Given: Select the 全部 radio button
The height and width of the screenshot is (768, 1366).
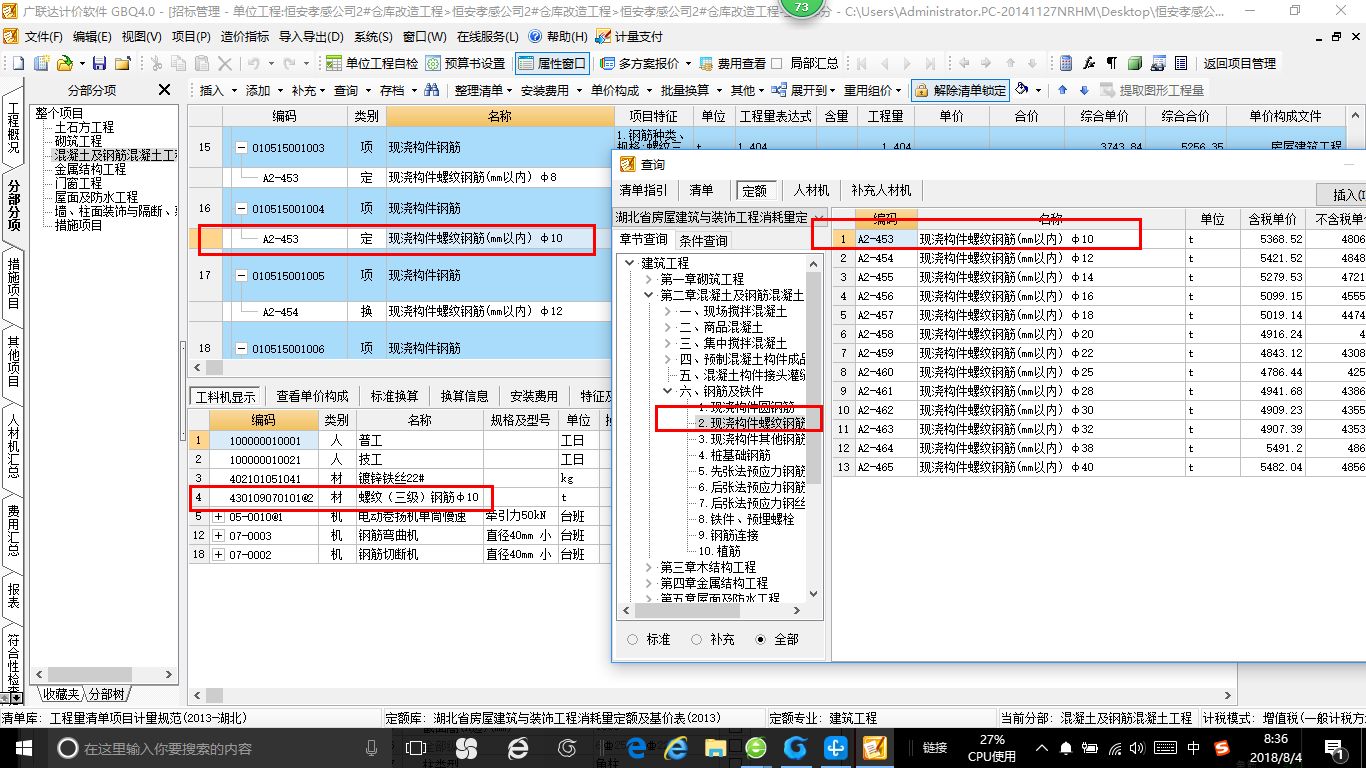Looking at the screenshot, I should coord(761,639).
